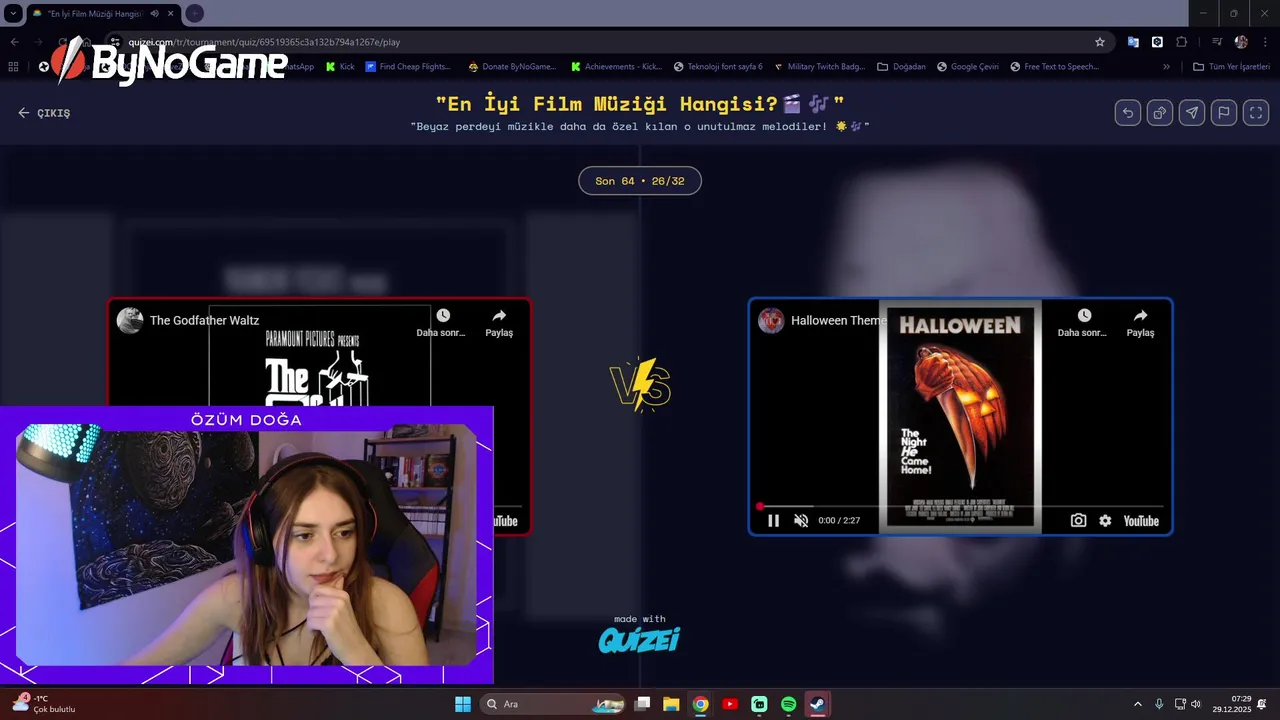
Task: Open the Google Çeviri bookmark
Action: pos(968,67)
